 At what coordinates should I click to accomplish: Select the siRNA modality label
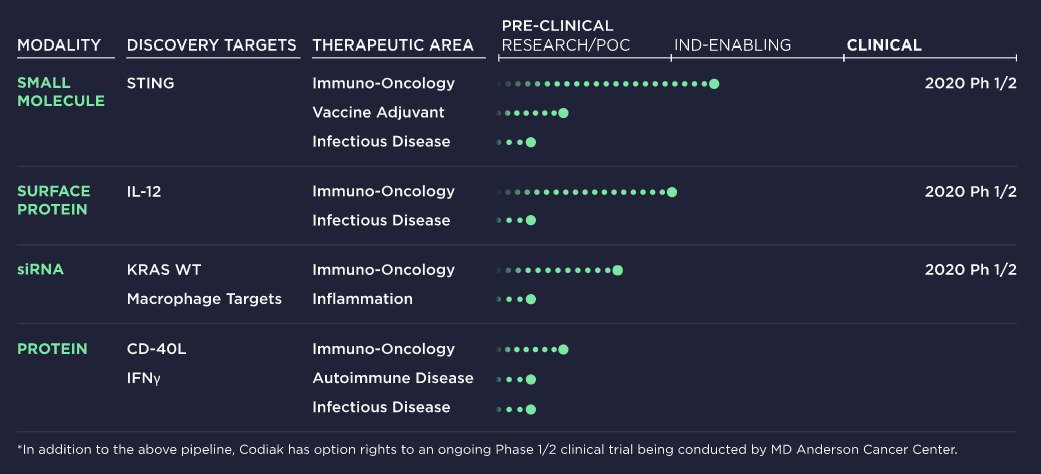(x=40, y=270)
